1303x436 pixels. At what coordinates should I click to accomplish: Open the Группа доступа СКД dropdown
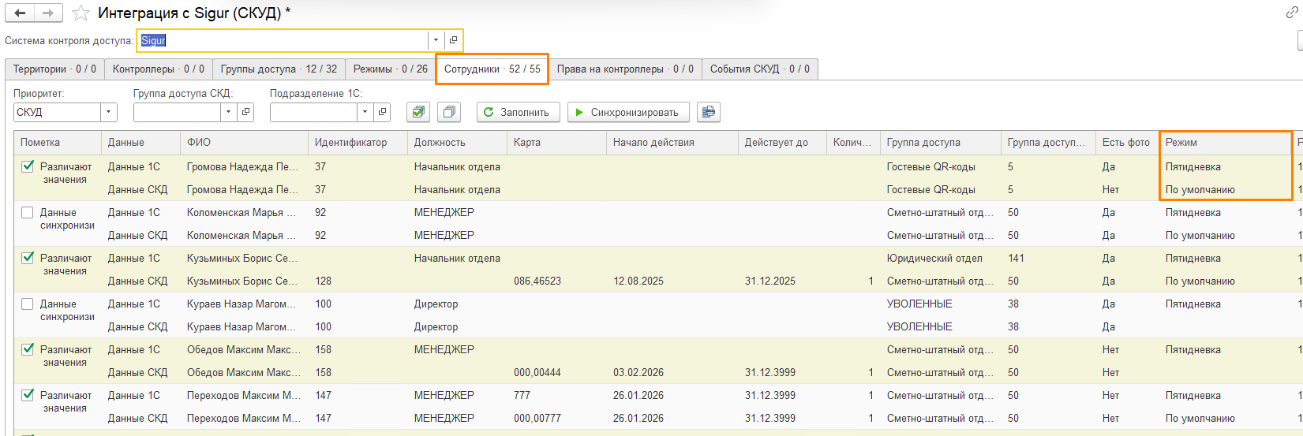(x=229, y=112)
